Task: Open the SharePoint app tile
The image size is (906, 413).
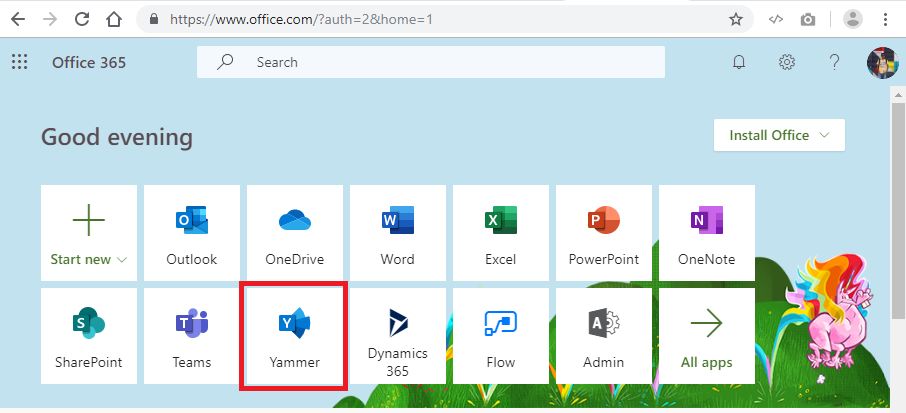Action: (89, 336)
